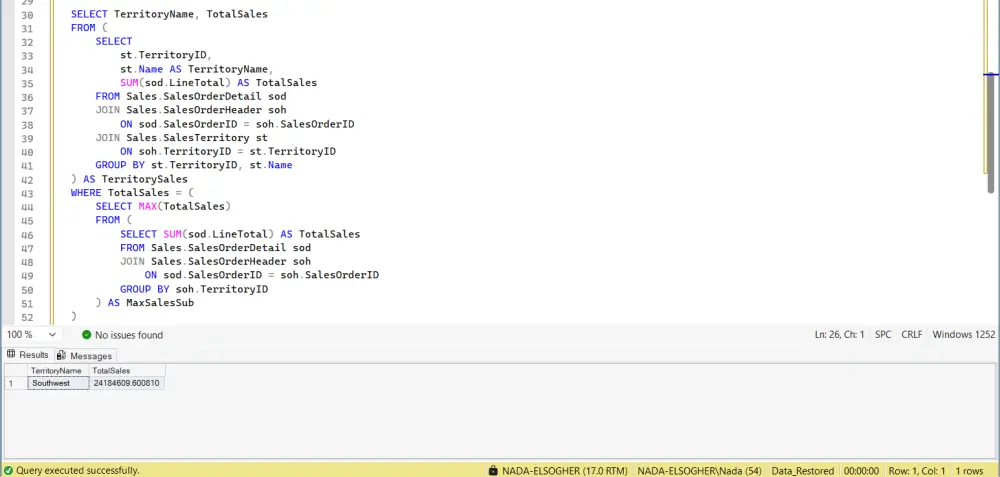The width and height of the screenshot is (1000, 477).
Task: Click the 1 rows count in status bar
Action: click(x=969, y=471)
